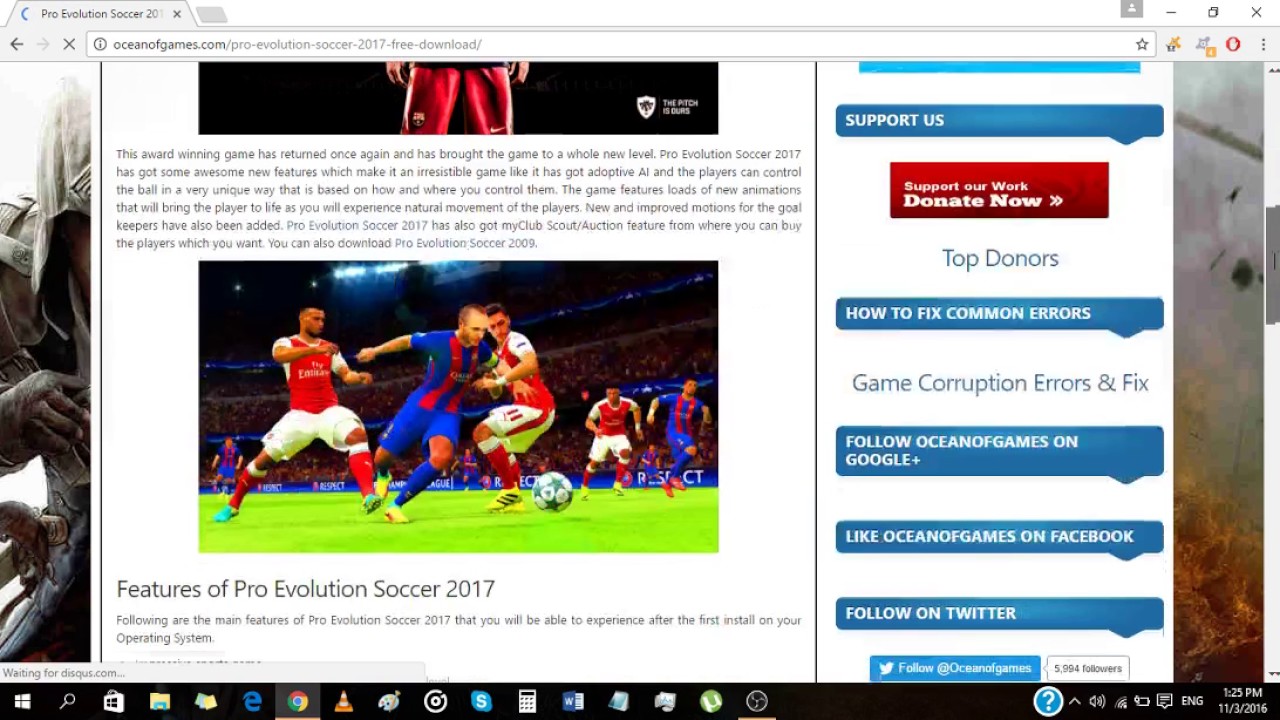Screen dimensions: 1280x720
Task: Open File Explorer from the taskbar
Action: [x=160, y=701]
